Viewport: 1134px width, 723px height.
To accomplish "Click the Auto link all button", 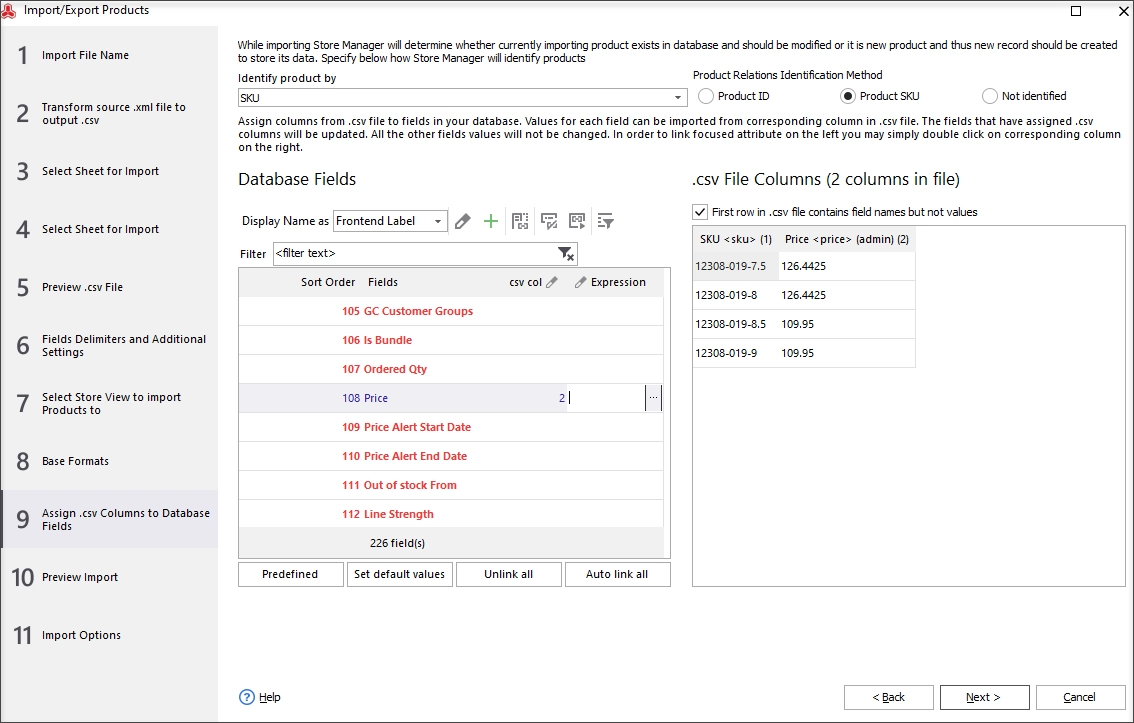I will click(617, 574).
